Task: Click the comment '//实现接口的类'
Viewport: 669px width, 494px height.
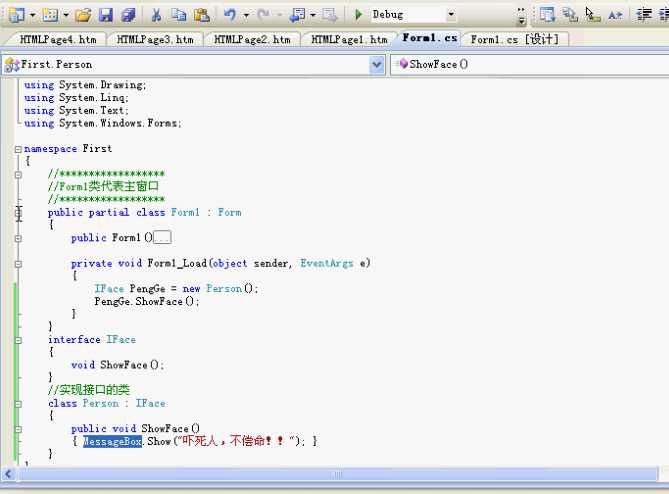Action: pos(89,390)
